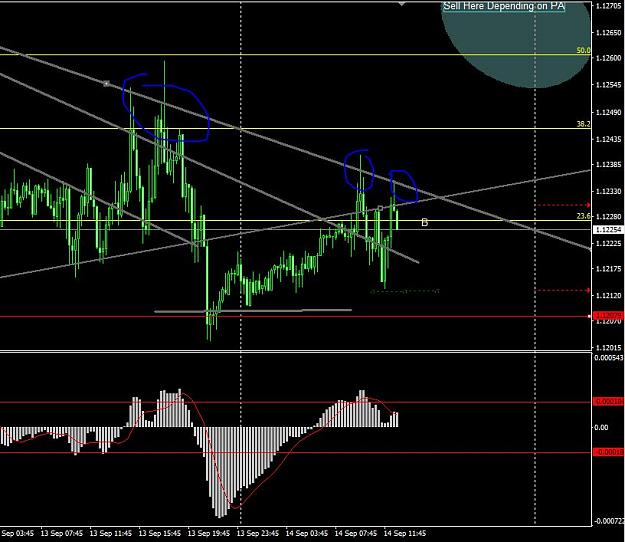Click the 1.12600 price axis value
625x542 pixels.
(608, 58)
